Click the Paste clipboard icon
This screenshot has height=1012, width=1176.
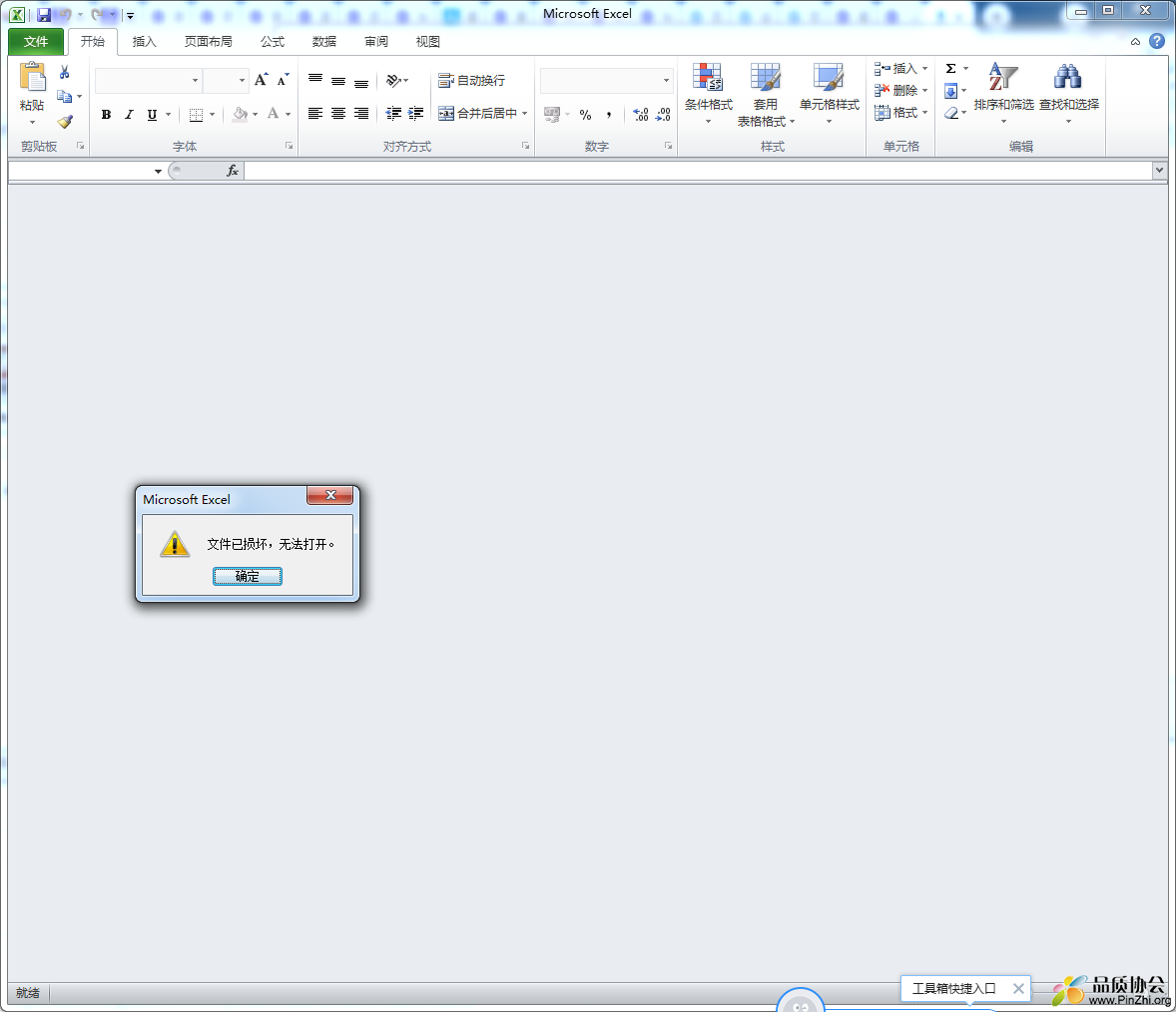[32, 77]
